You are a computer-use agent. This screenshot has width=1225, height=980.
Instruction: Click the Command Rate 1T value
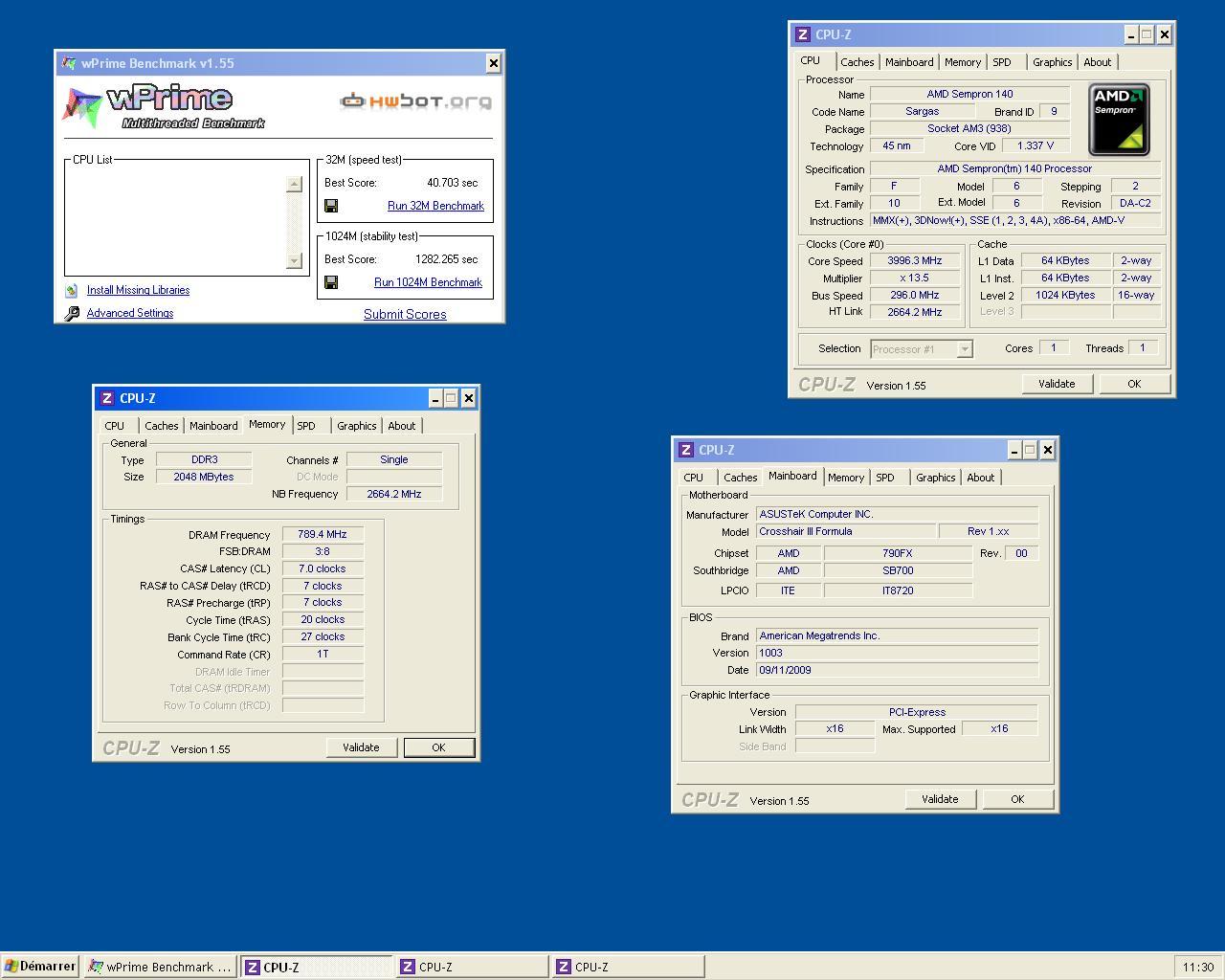323,654
